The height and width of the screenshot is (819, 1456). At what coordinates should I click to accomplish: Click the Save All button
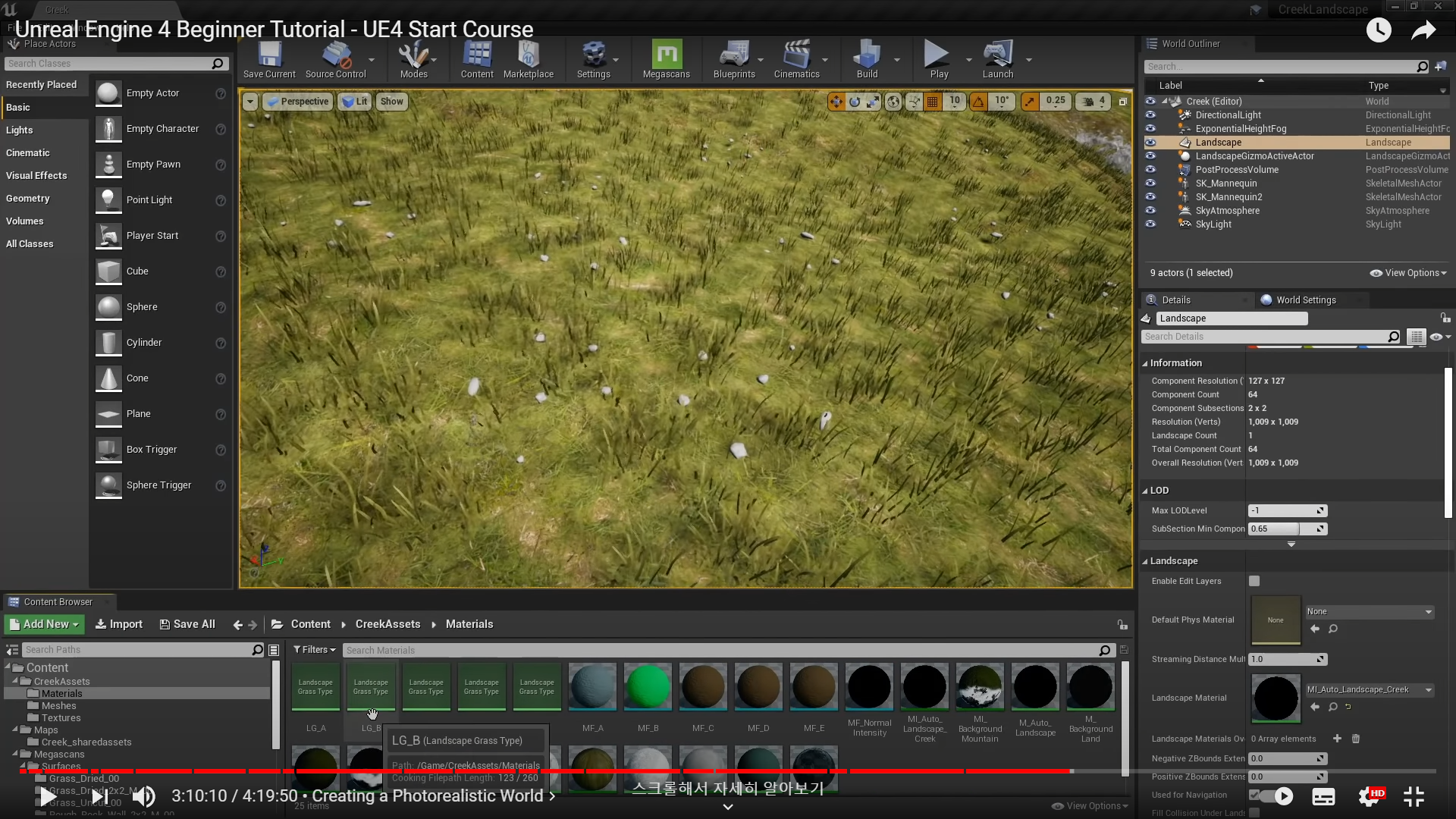point(187,624)
